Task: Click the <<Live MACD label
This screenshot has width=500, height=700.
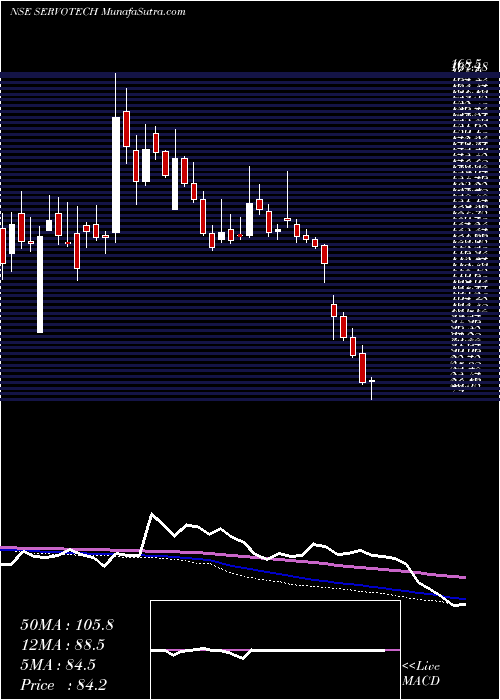Action: click(421, 674)
